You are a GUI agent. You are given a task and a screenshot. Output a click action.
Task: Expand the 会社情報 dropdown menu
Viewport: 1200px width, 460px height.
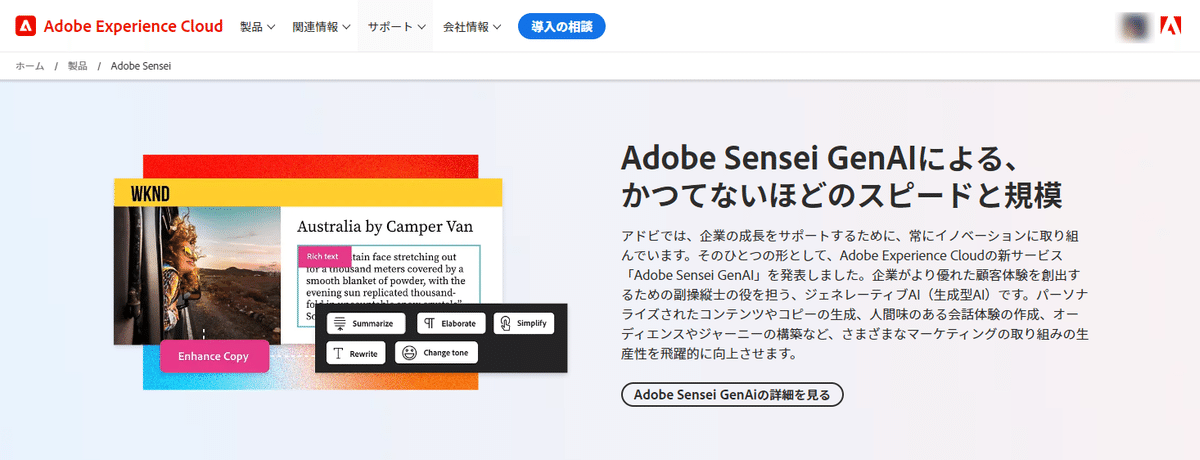(472, 27)
